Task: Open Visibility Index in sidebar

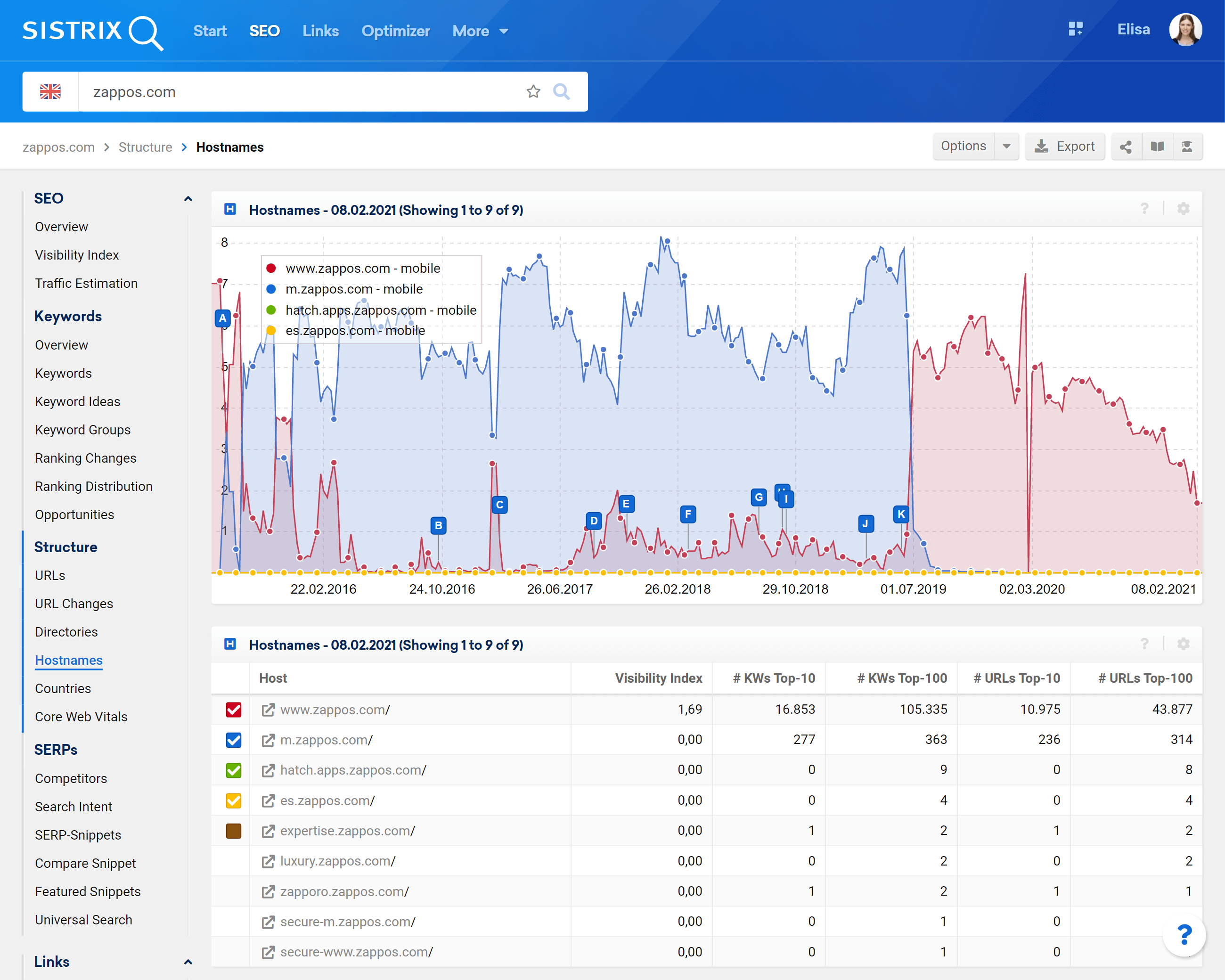Action: coord(77,255)
